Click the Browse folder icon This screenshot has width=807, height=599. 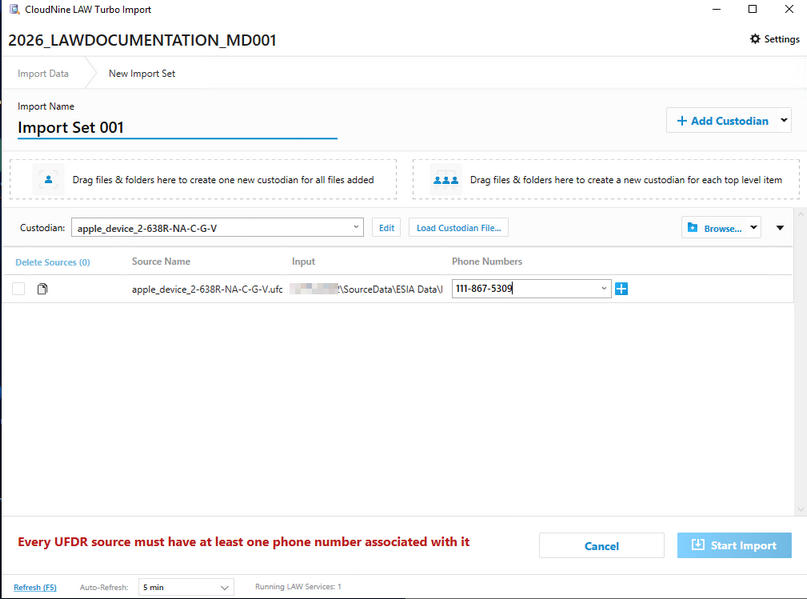[x=692, y=228]
